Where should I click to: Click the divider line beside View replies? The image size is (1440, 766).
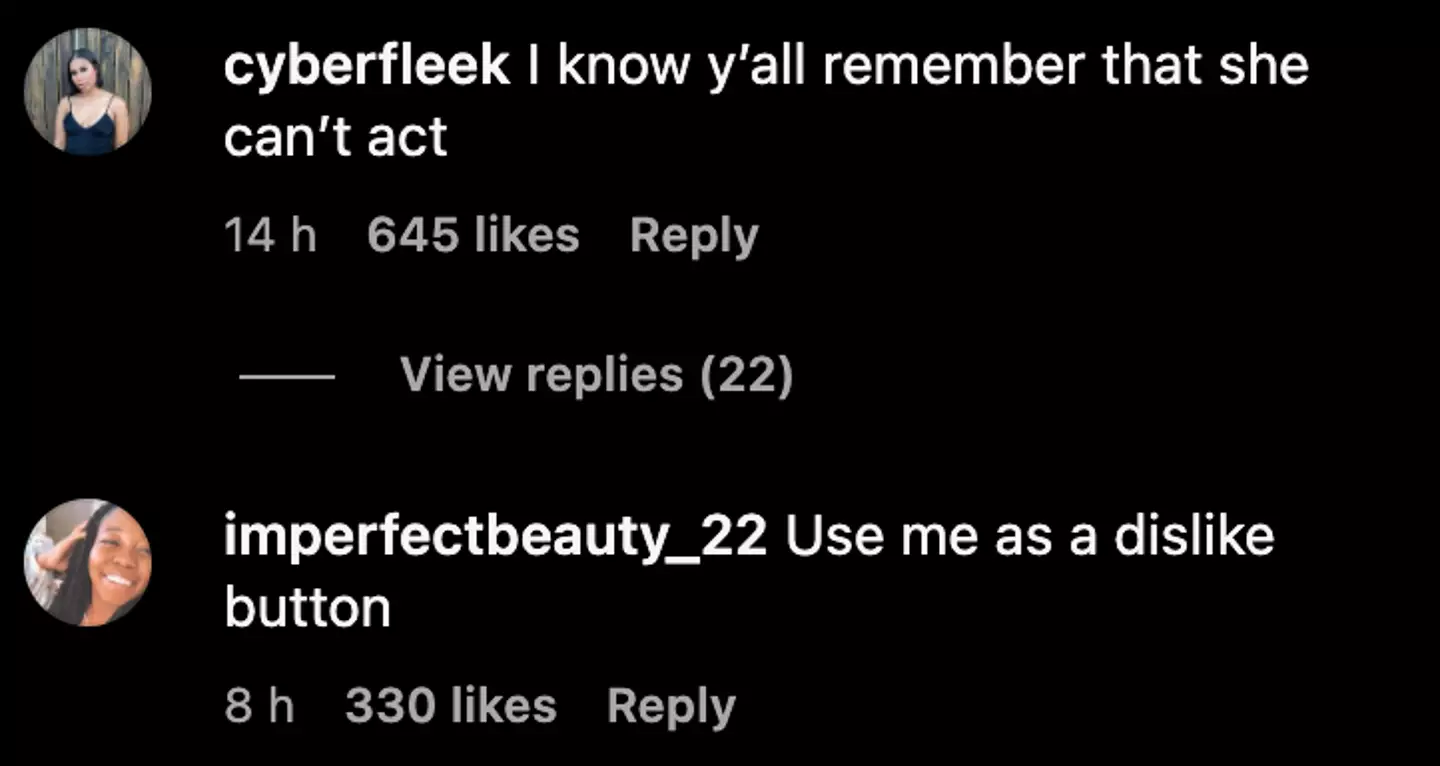(x=283, y=375)
